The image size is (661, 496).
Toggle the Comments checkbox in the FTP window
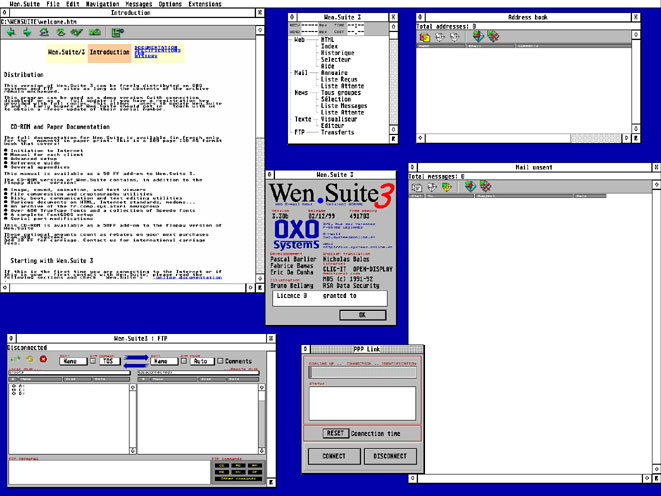tap(220, 361)
